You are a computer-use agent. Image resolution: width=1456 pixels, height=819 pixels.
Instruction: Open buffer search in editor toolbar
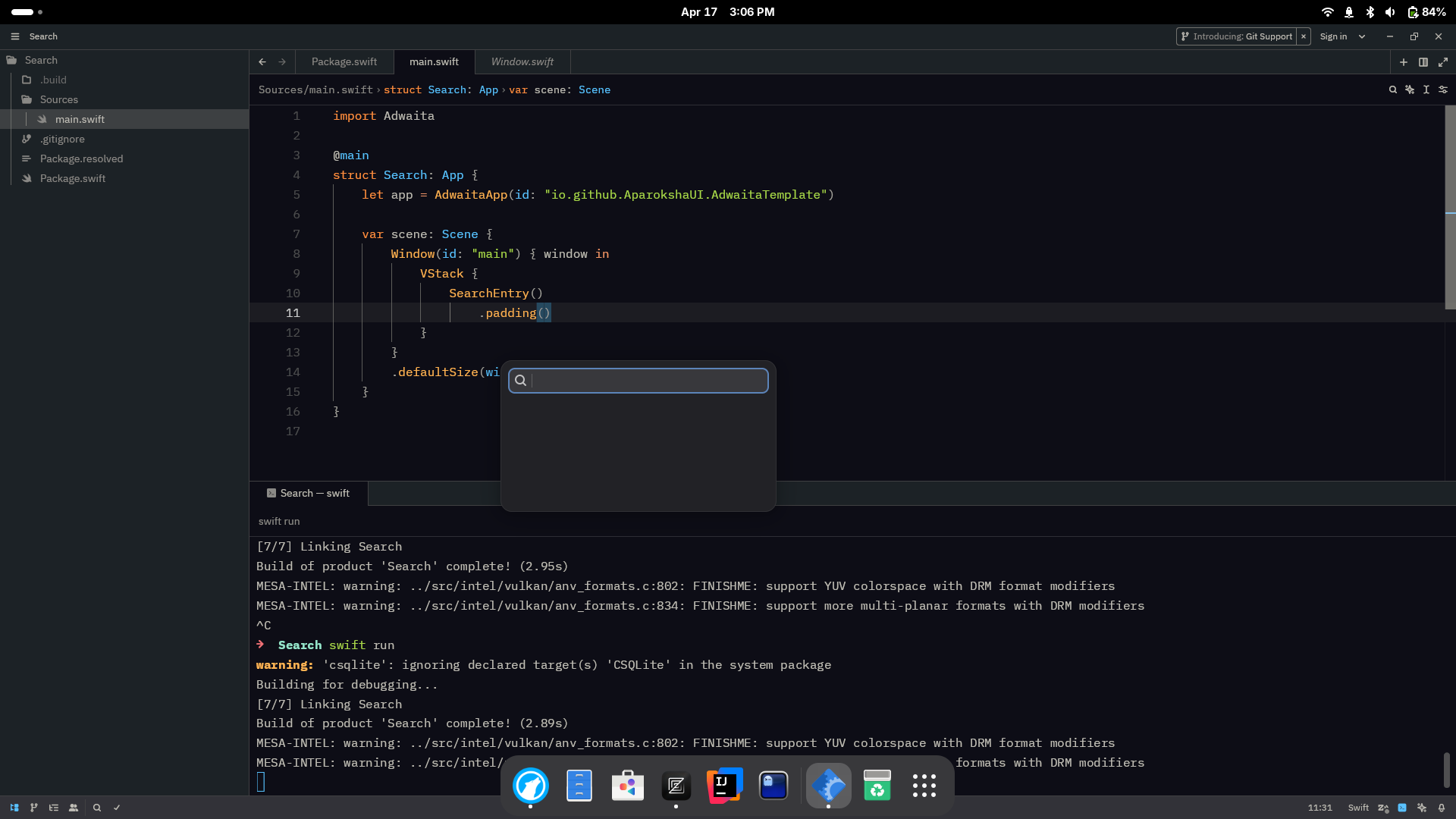[x=1393, y=89]
